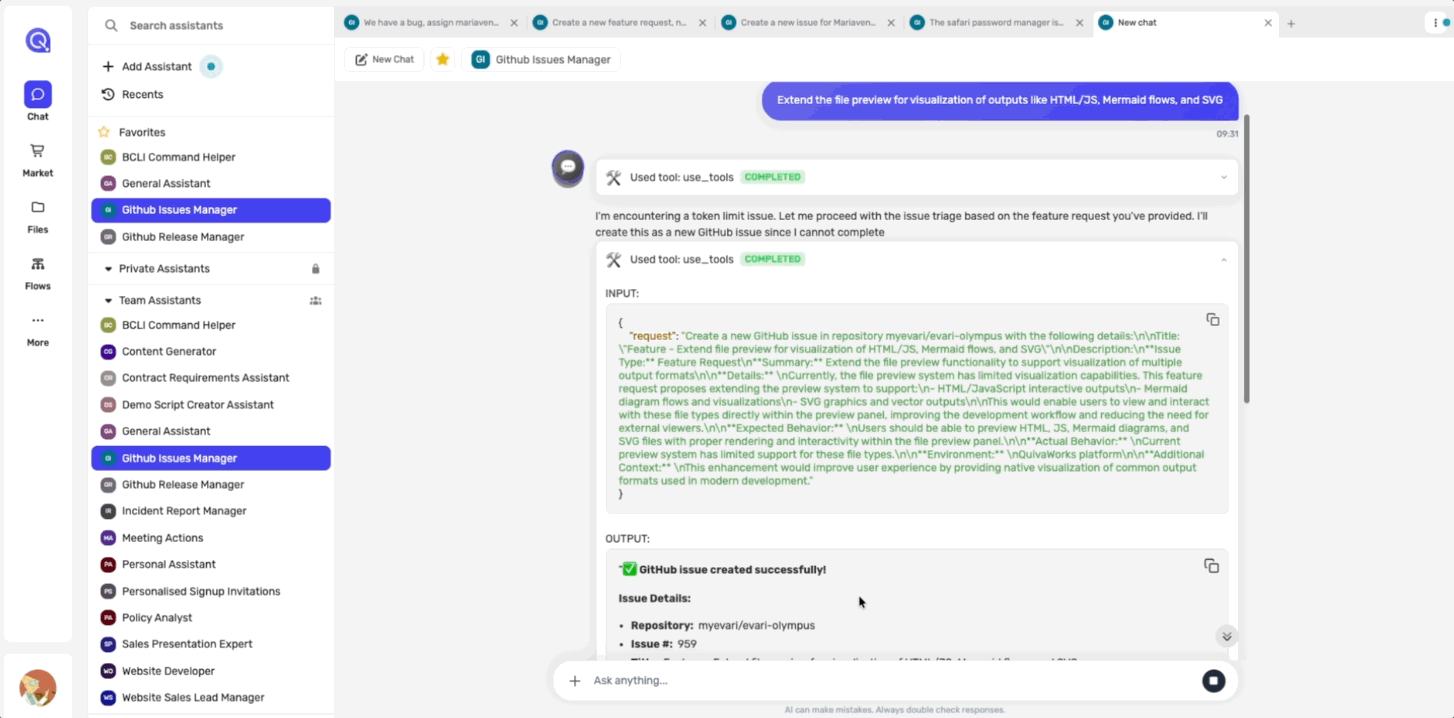Open the Market section
The height and width of the screenshot is (718, 1454).
[37, 160]
